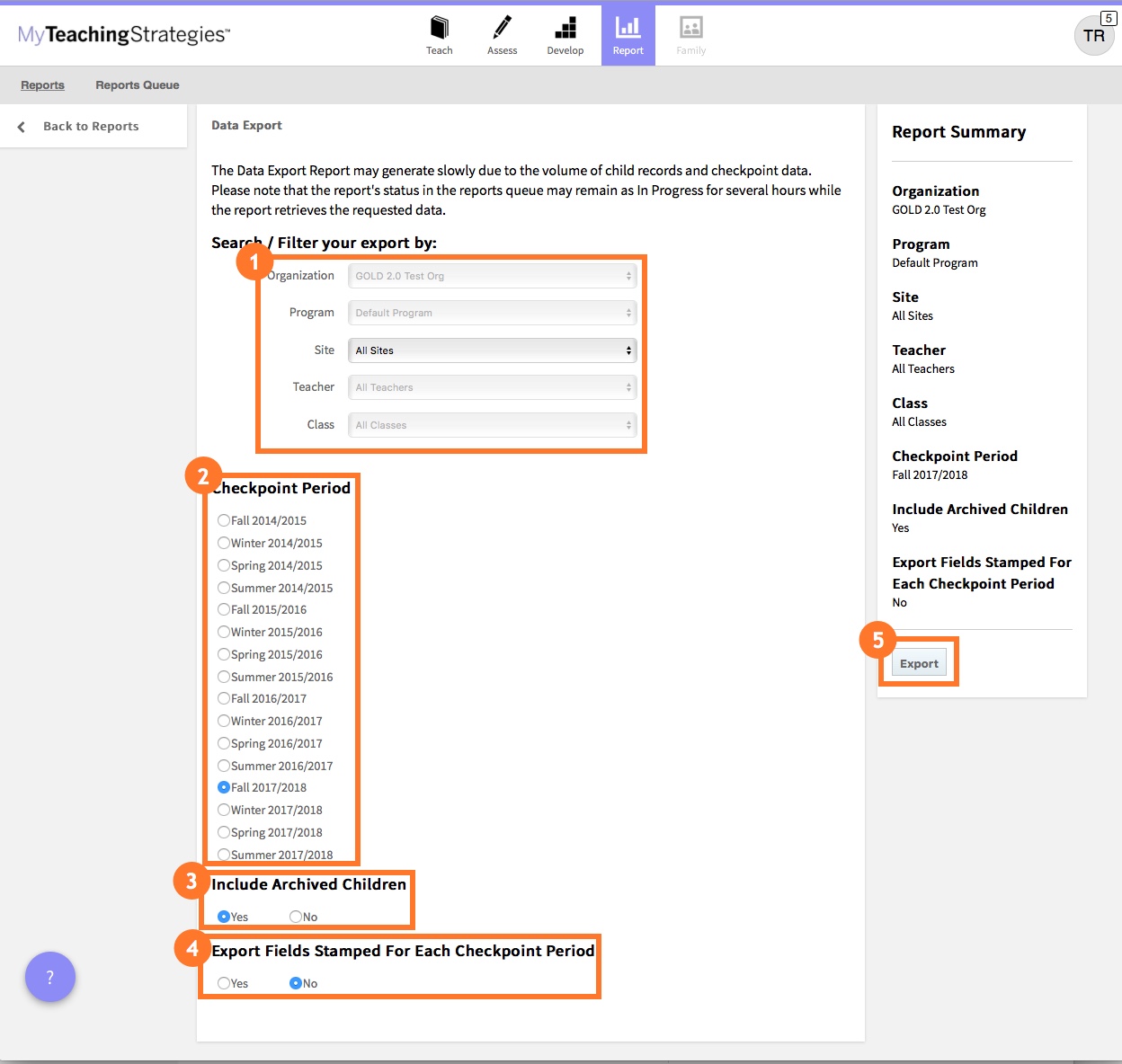Switch to the Reports Queue tab

click(x=138, y=85)
